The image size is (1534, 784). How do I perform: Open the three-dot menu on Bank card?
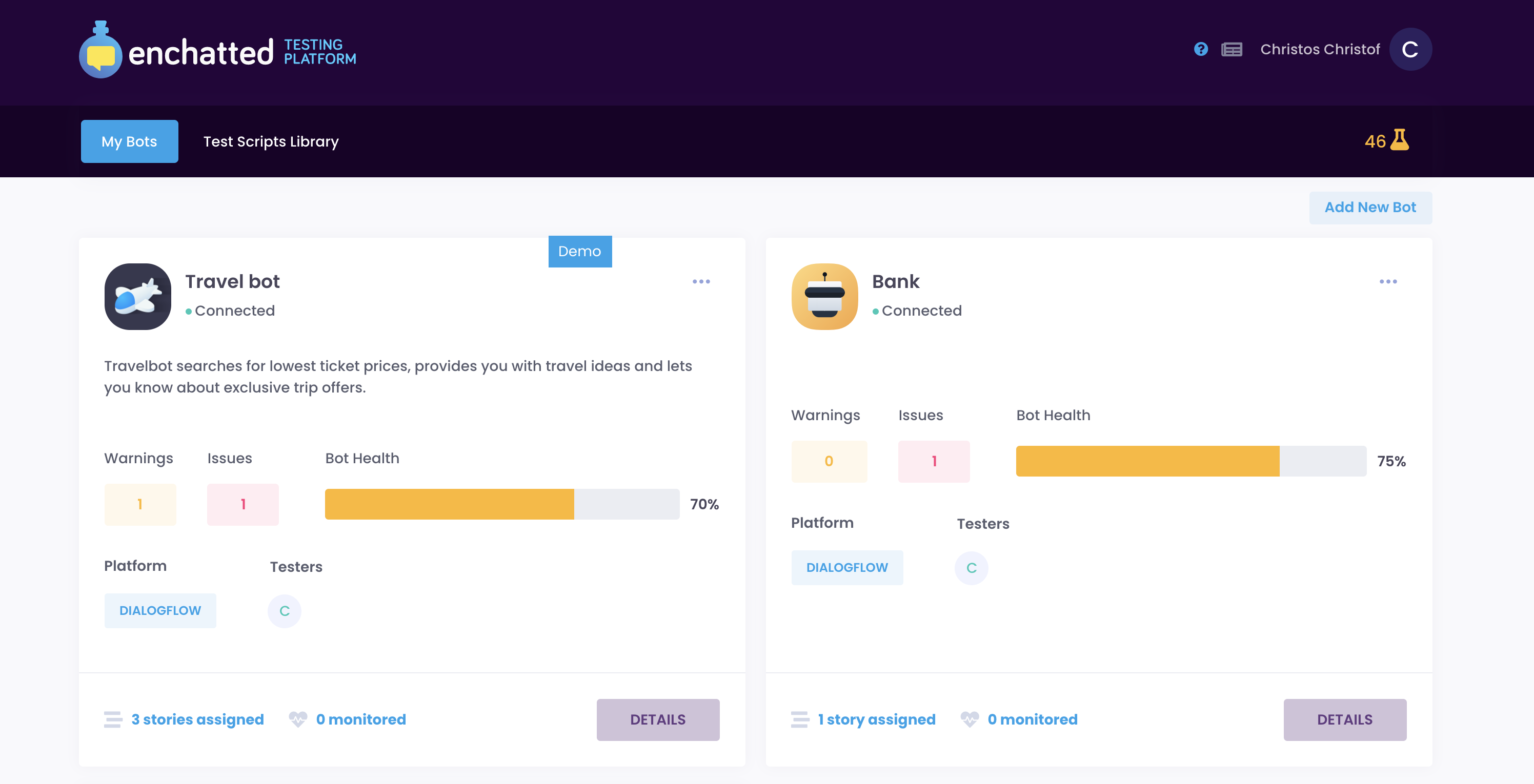coord(1388,281)
